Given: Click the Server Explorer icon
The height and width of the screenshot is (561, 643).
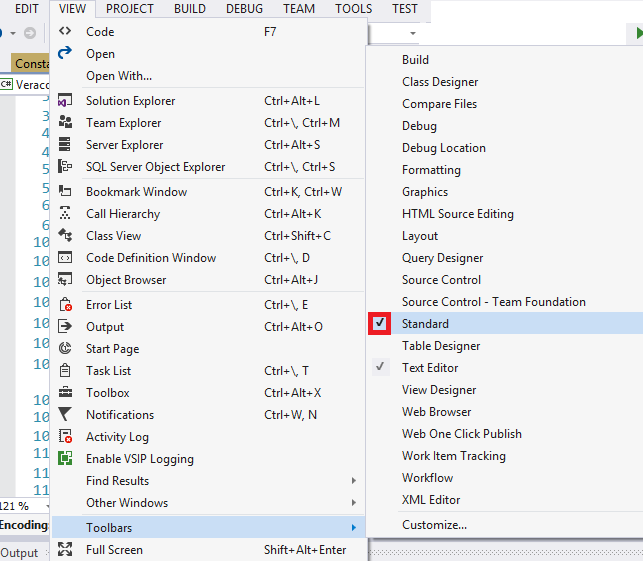Looking at the screenshot, I should pyautogui.click(x=65, y=144).
